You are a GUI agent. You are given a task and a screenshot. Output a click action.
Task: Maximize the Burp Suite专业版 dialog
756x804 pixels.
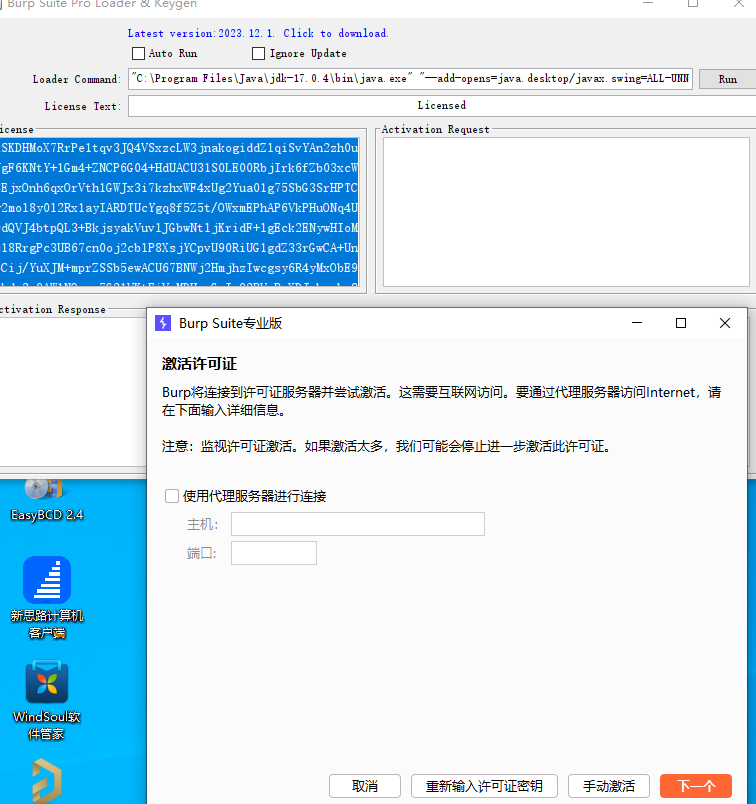point(681,323)
